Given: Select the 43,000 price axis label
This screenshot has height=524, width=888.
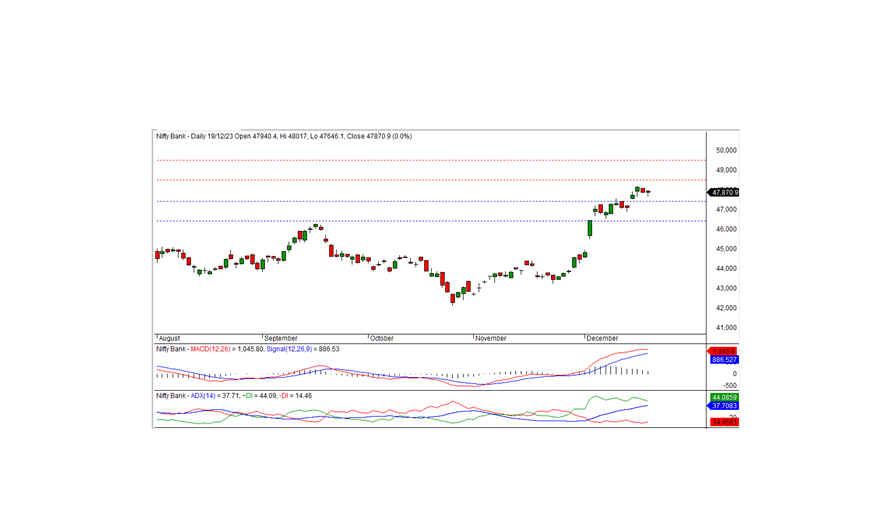Looking at the screenshot, I should (726, 288).
